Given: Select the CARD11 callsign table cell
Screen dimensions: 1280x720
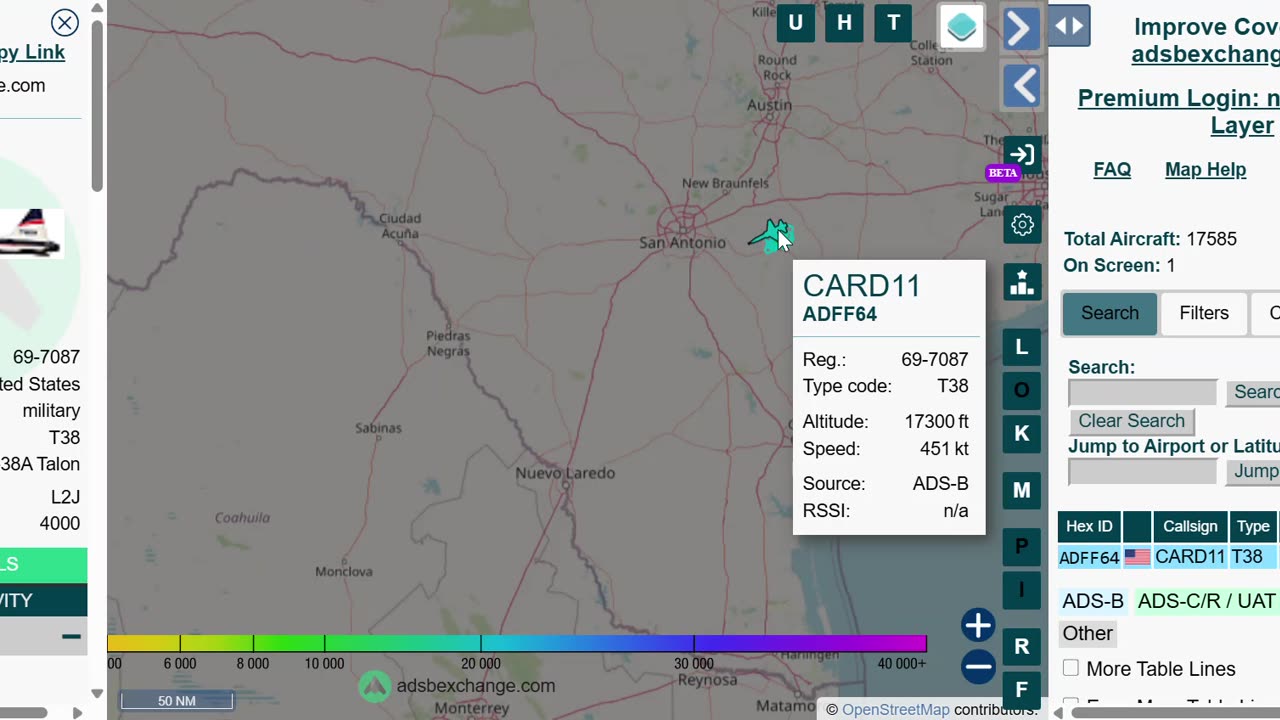Looking at the screenshot, I should pos(1190,557).
